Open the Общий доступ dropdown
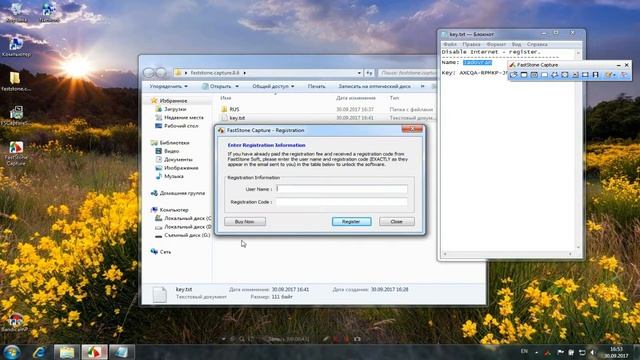 coord(273,87)
